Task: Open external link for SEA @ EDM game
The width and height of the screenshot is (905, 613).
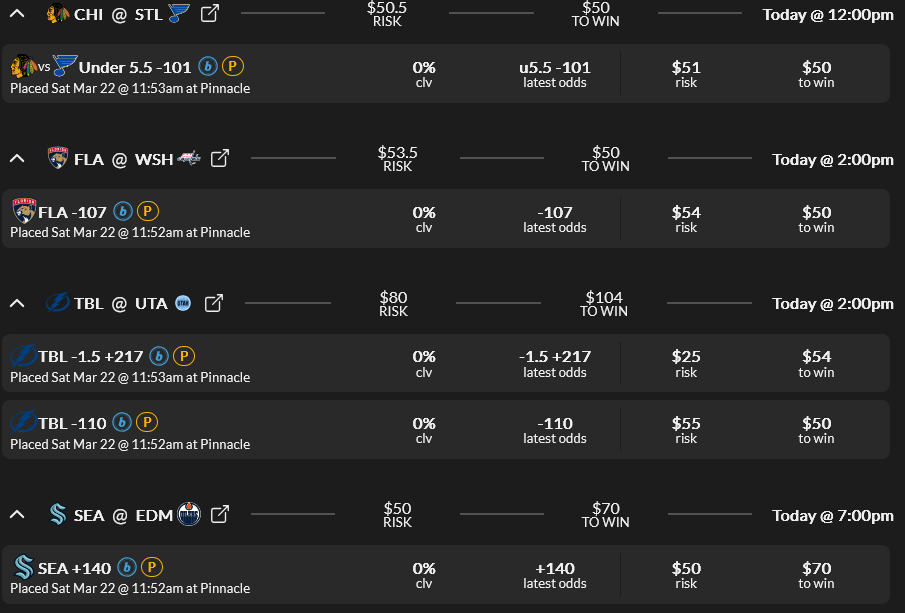Action: [x=220, y=515]
